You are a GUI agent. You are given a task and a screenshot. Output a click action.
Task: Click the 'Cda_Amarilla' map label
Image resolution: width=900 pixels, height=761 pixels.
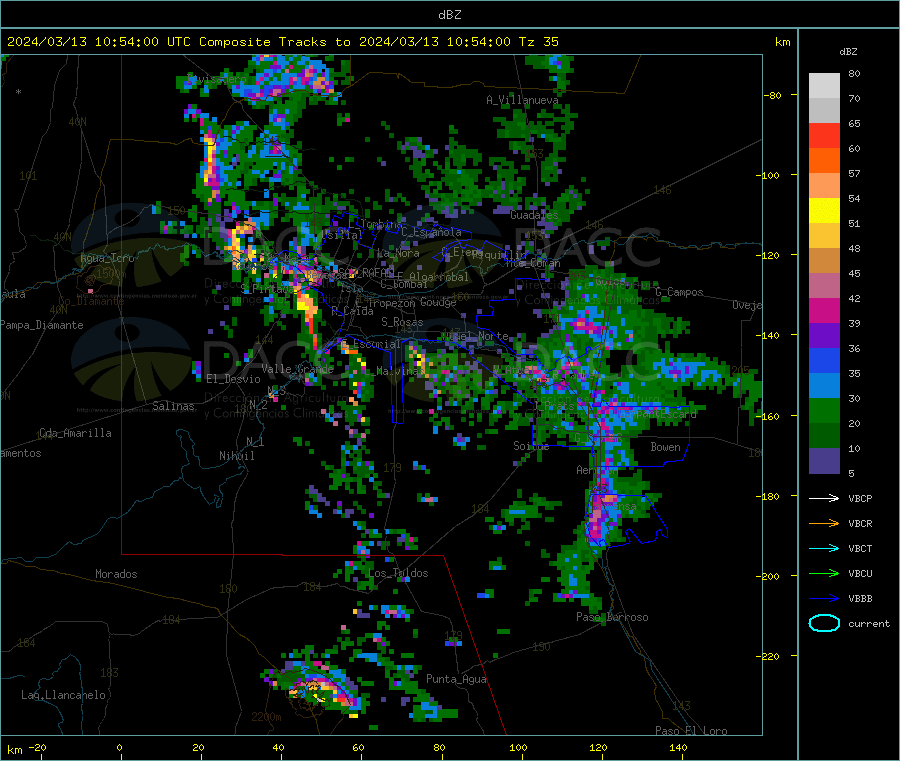[x=75, y=433]
